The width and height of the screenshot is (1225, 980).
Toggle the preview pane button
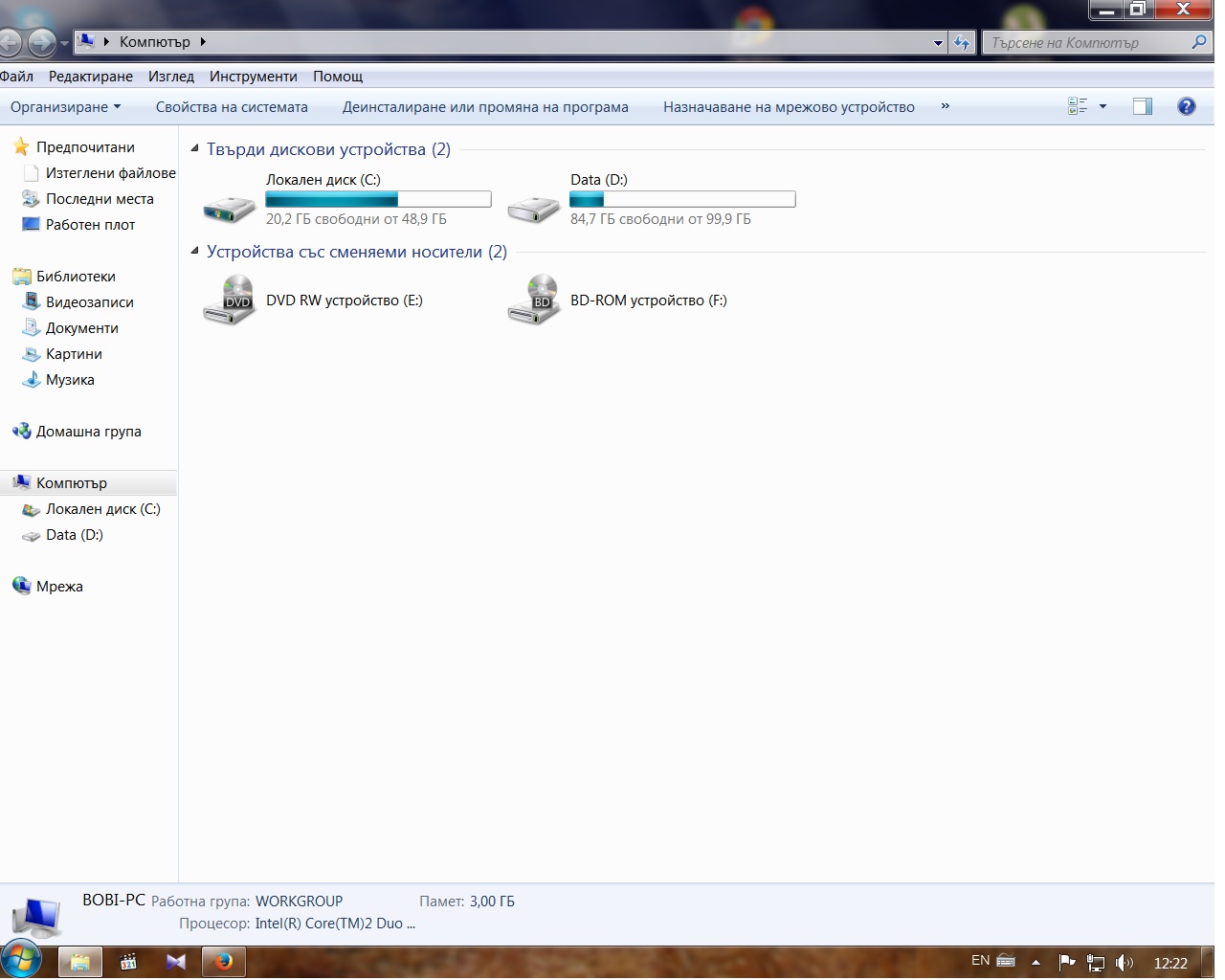pos(1142,106)
